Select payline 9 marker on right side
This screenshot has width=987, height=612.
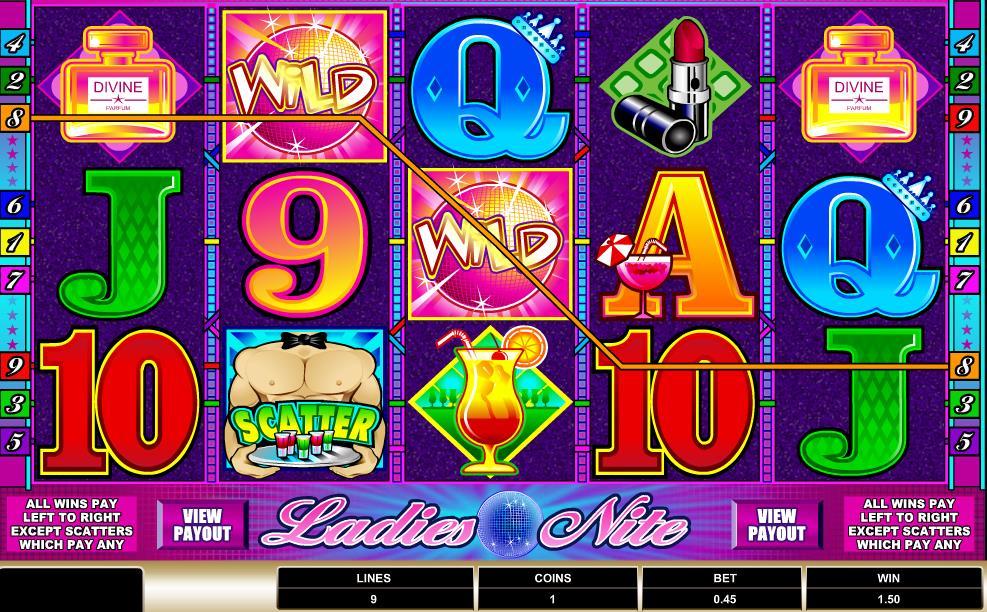pos(964,118)
